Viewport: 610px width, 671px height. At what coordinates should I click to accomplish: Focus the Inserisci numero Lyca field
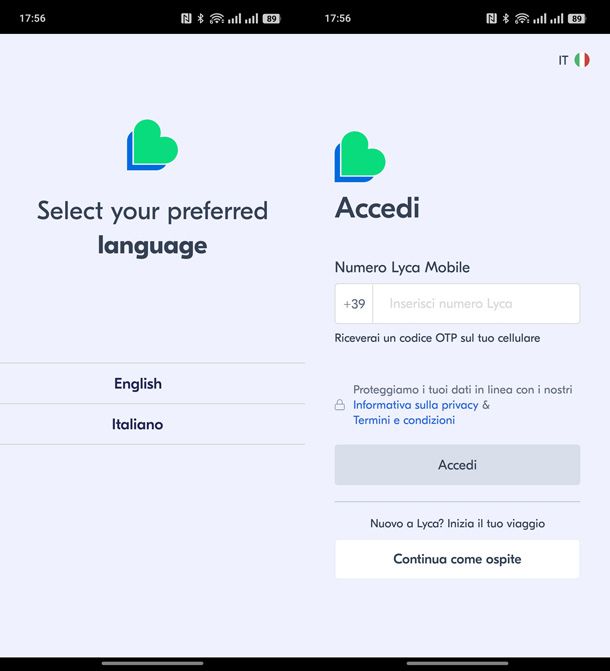click(x=476, y=303)
